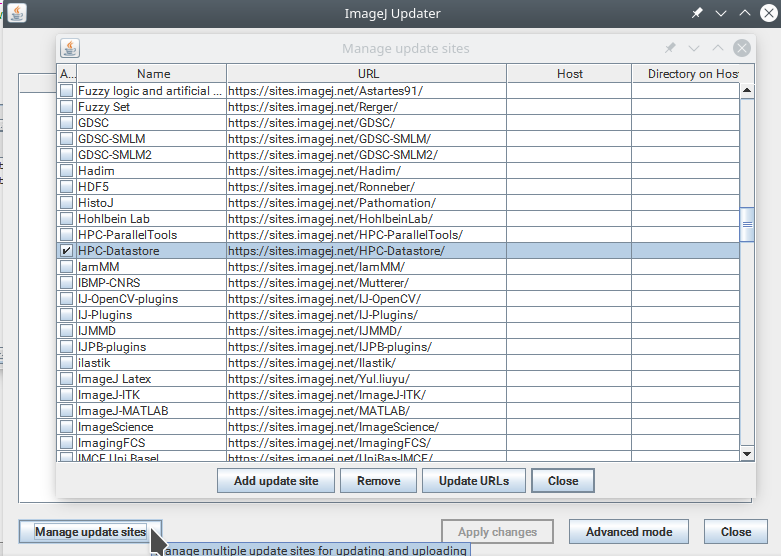Image resolution: width=781 pixels, height=556 pixels.
Task: Close the Manage update sites dialog with X
Action: [742, 48]
